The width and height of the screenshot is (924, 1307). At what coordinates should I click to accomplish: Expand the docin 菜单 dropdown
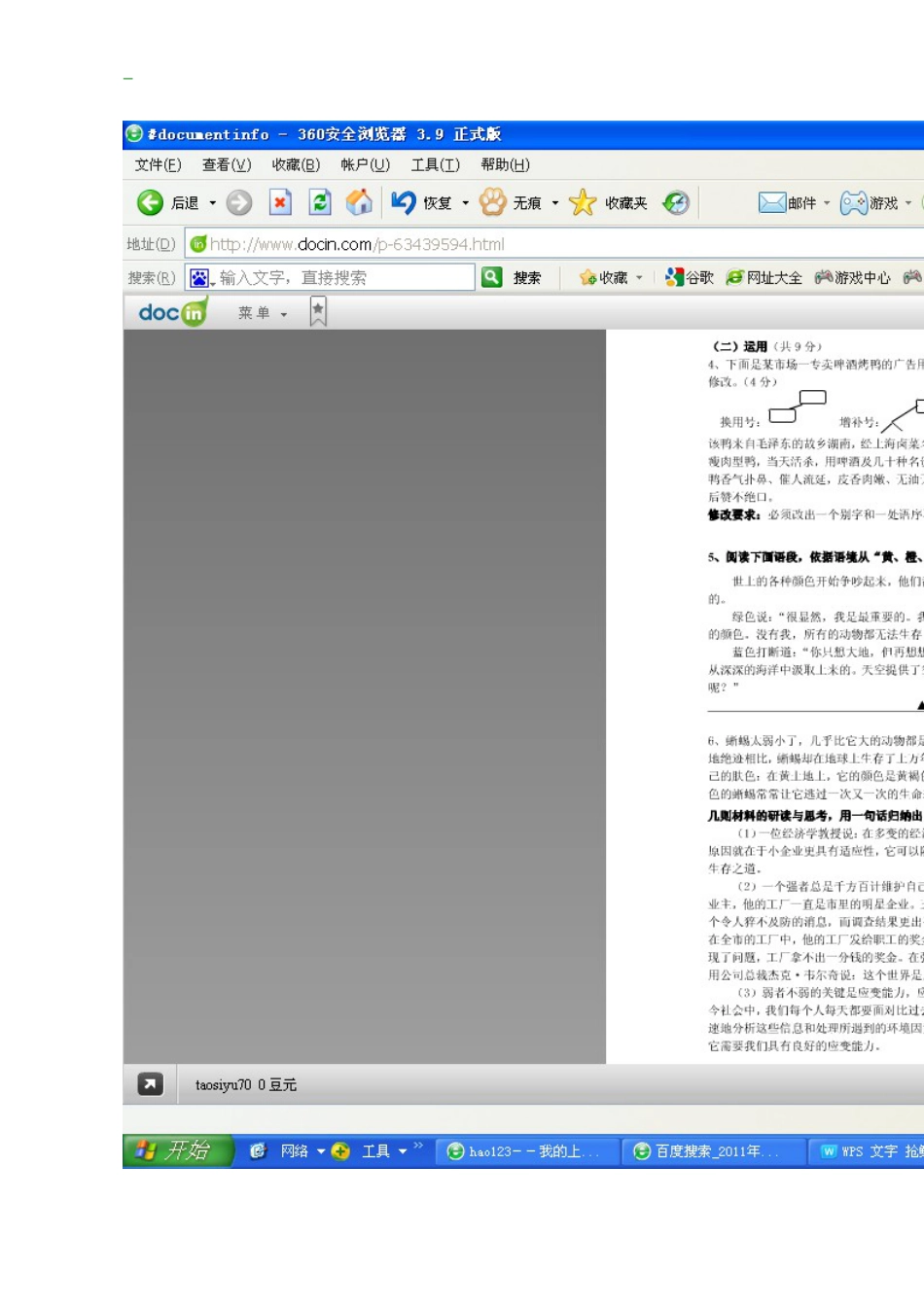[x=284, y=314]
